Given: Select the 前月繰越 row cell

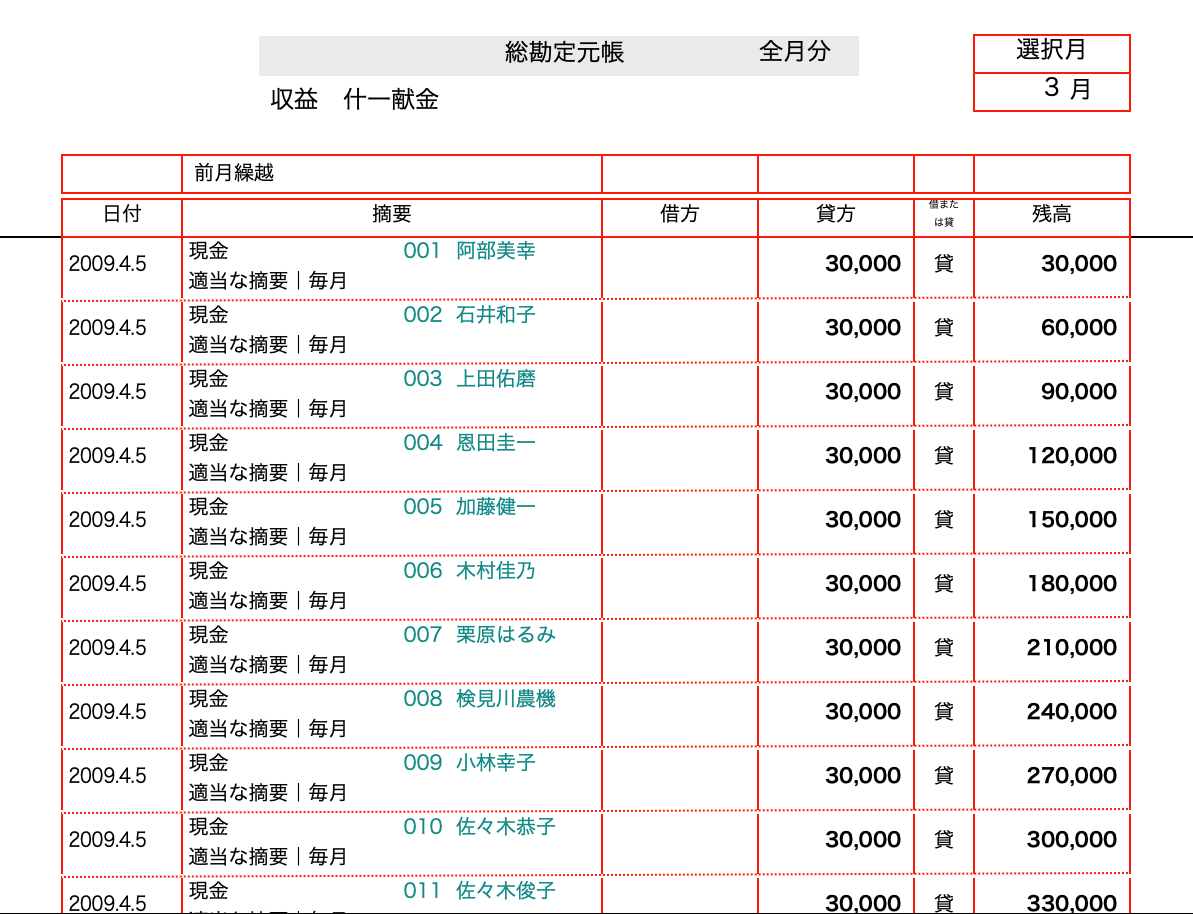Looking at the screenshot, I should [x=391, y=173].
